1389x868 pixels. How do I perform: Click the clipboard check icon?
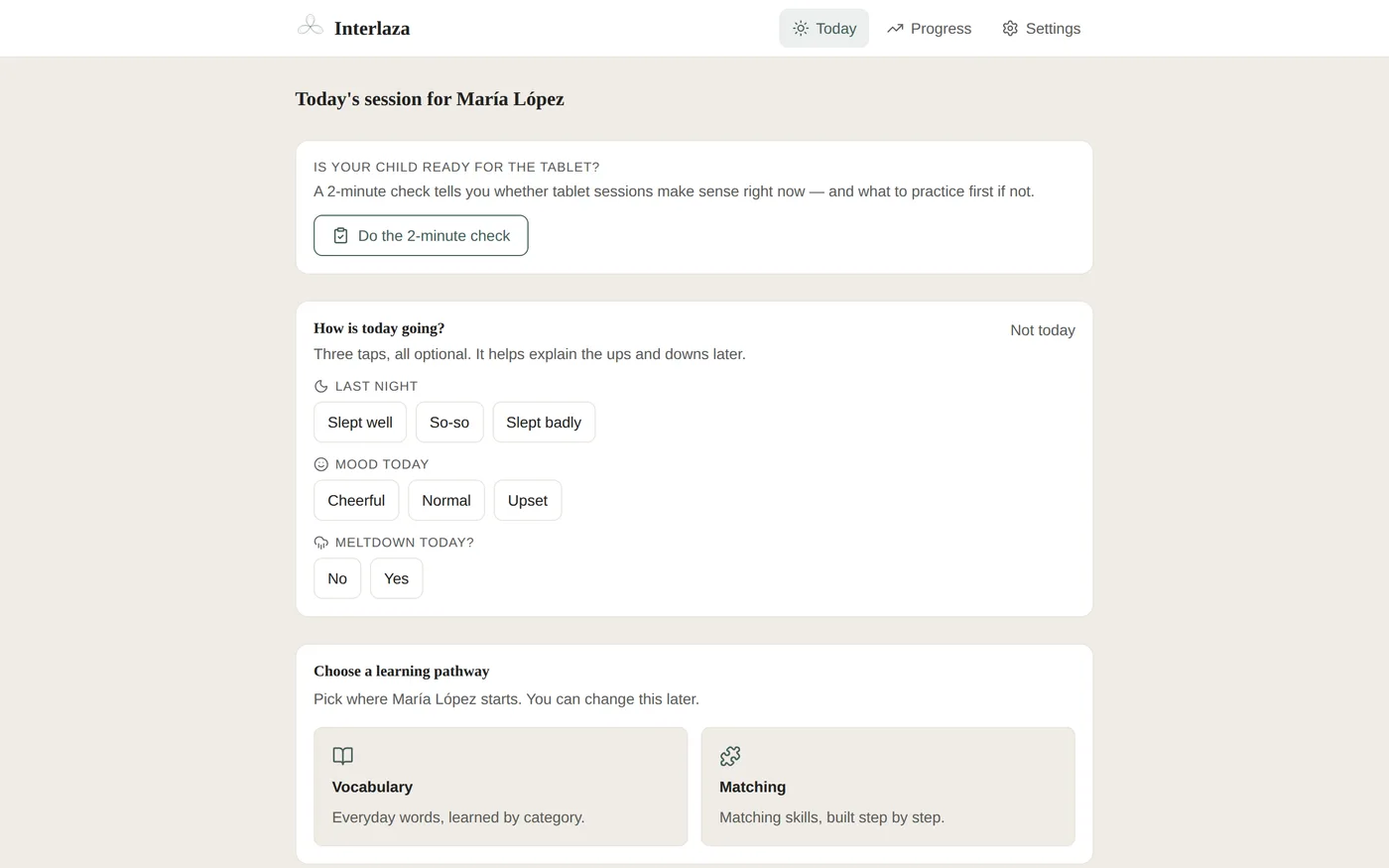point(340,236)
